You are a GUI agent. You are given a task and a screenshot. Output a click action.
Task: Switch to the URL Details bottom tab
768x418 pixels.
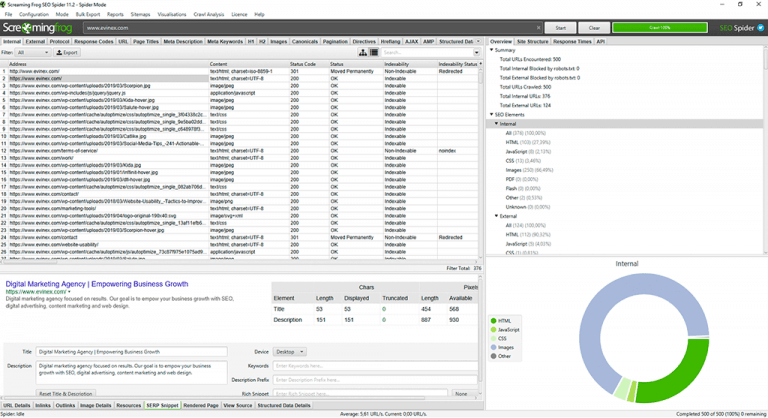coord(16,406)
